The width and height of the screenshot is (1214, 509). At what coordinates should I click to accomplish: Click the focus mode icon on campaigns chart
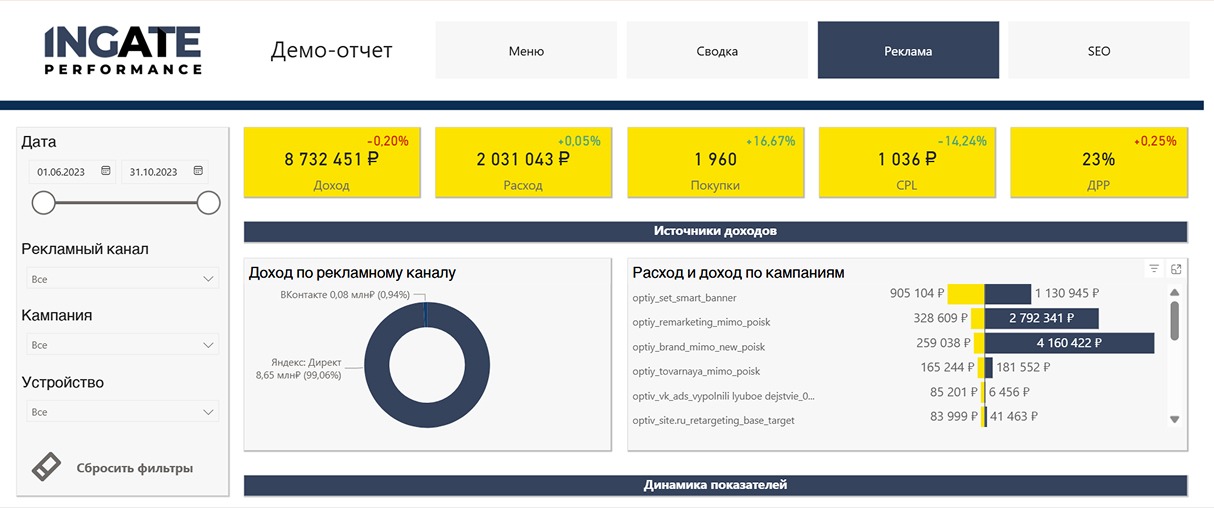(x=1176, y=269)
